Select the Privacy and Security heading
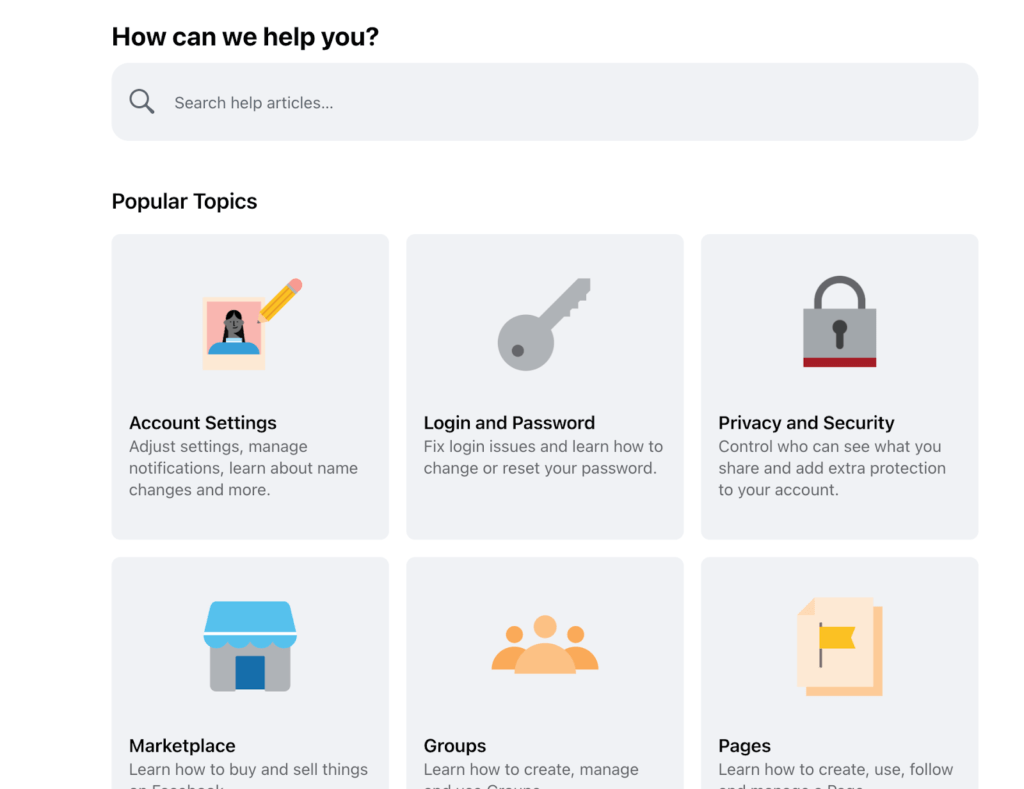This screenshot has width=1024, height=789. coord(806,423)
